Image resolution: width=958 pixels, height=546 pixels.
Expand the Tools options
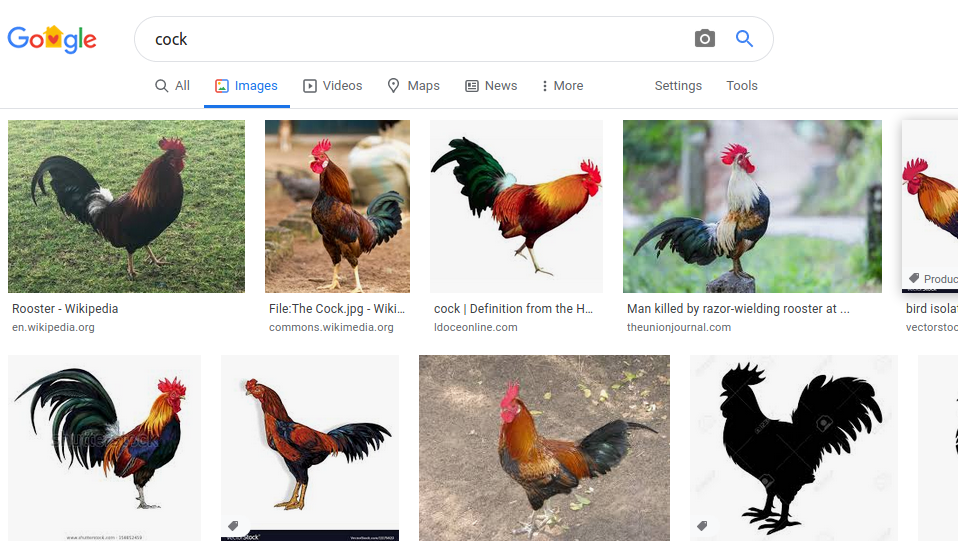pyautogui.click(x=741, y=86)
